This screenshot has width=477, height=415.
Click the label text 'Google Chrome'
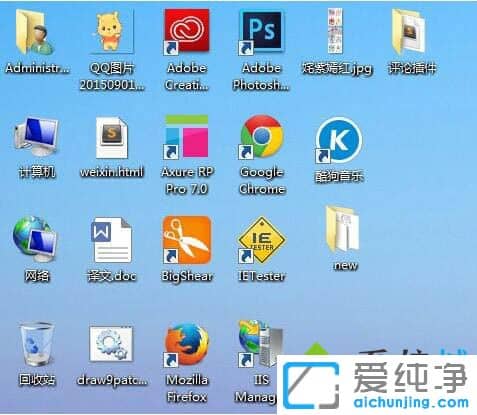262,181
